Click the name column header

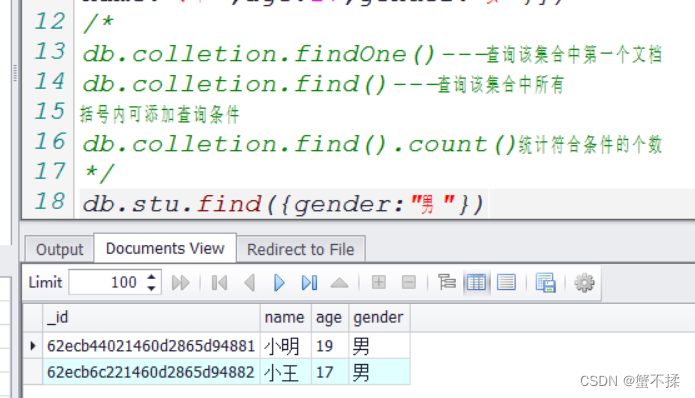pyautogui.click(x=285, y=317)
